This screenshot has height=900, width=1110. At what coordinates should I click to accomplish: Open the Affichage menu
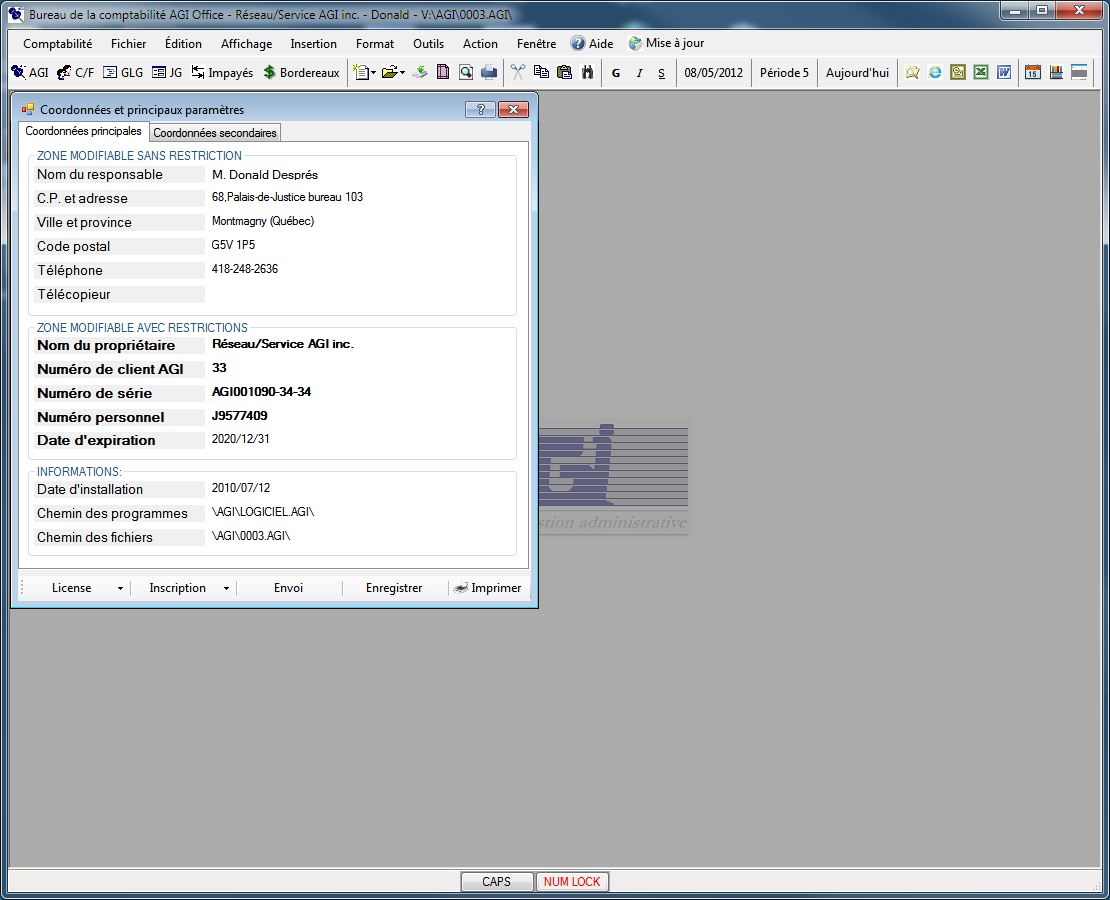(x=246, y=44)
